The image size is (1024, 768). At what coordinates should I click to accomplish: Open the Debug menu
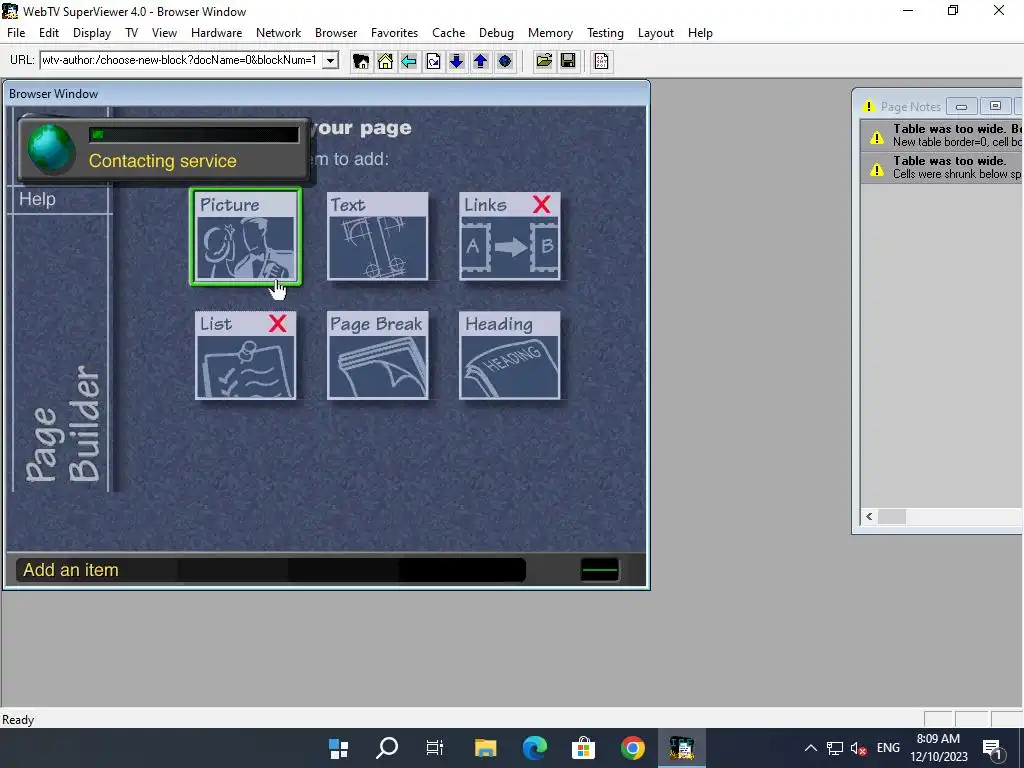496,33
